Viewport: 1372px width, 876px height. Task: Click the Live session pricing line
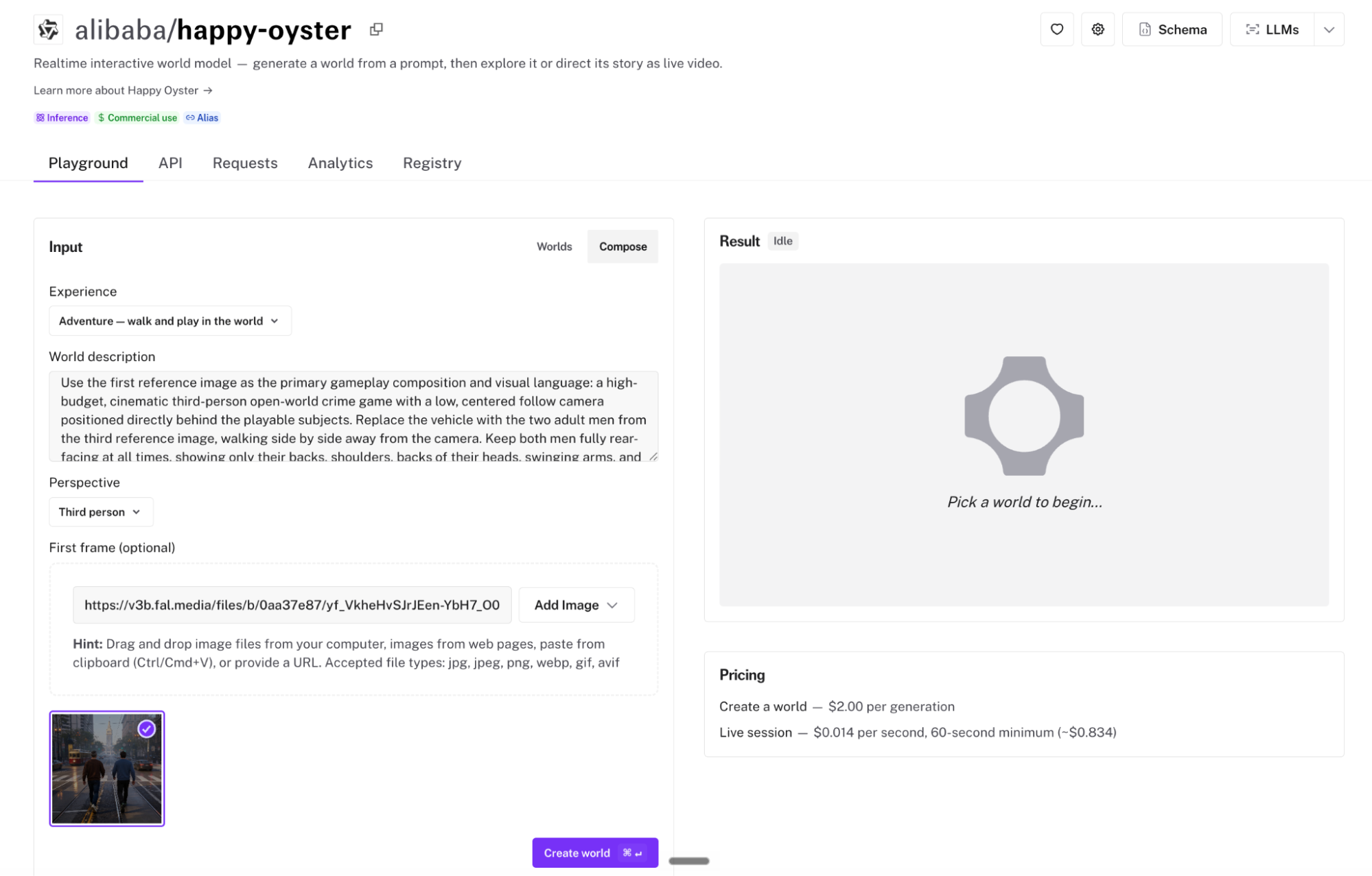(918, 733)
